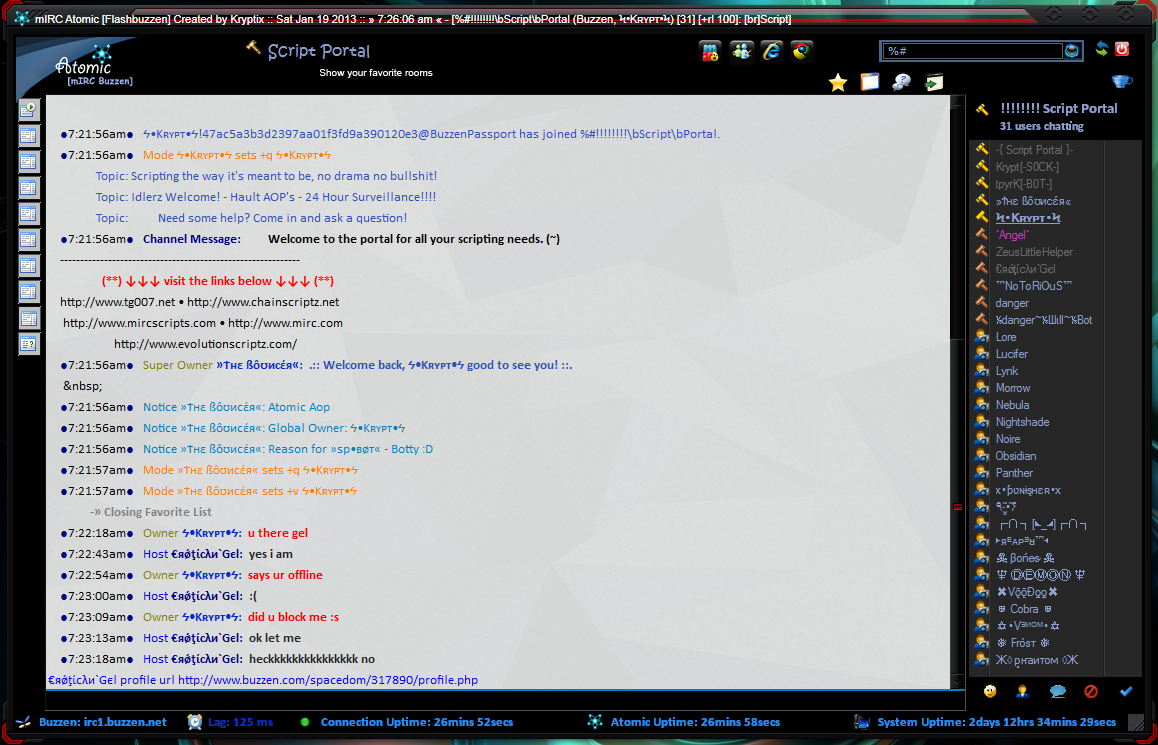Launch the MSN Messenger buddies icon
The width and height of the screenshot is (1158, 745).
741,51
